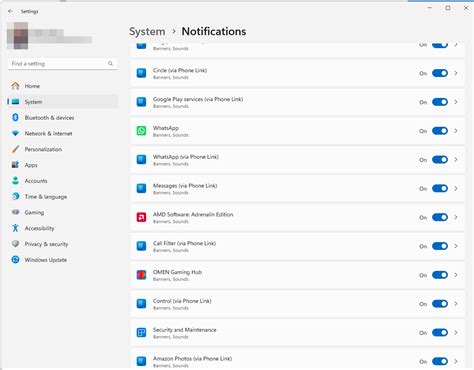Screen dimensions: 474x370
Task: Expand the WhatsApp row chevron
Action: point(456,131)
